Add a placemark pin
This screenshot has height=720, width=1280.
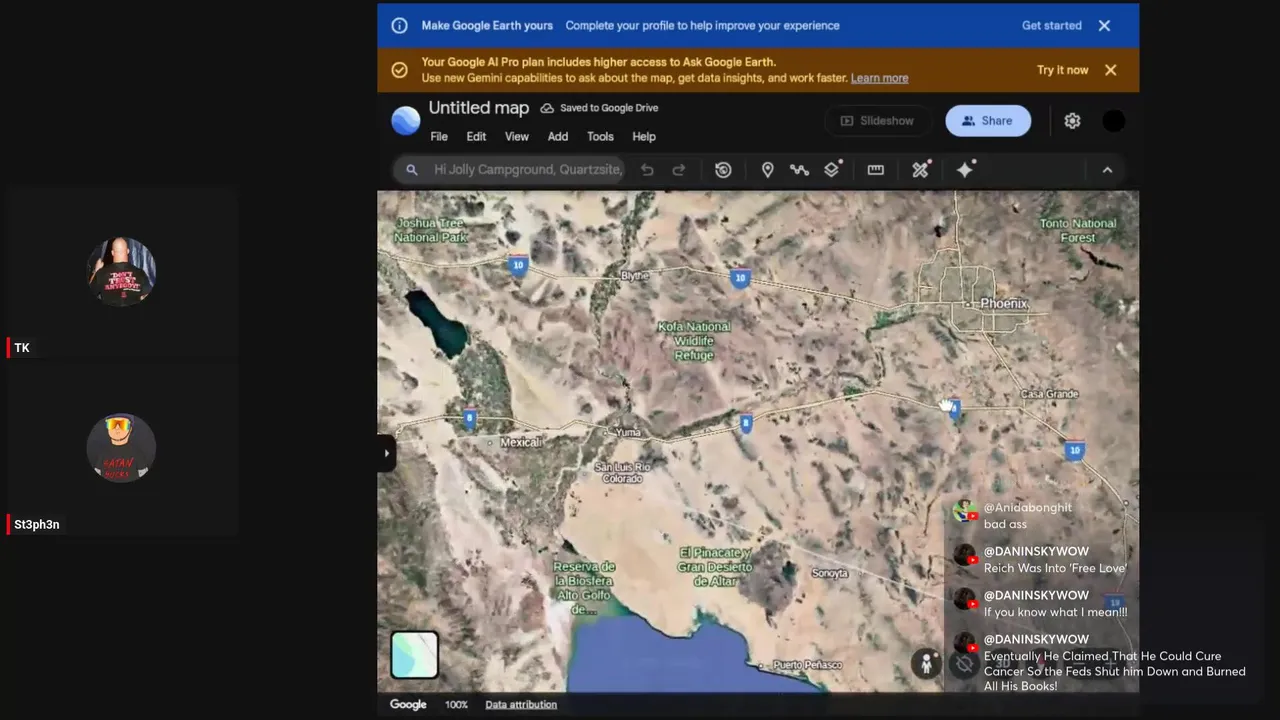tap(767, 170)
